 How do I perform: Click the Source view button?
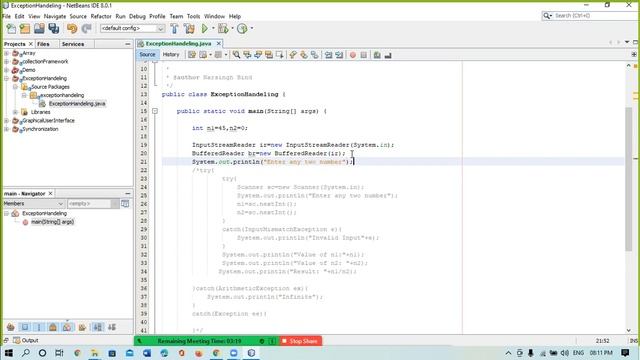(147, 55)
